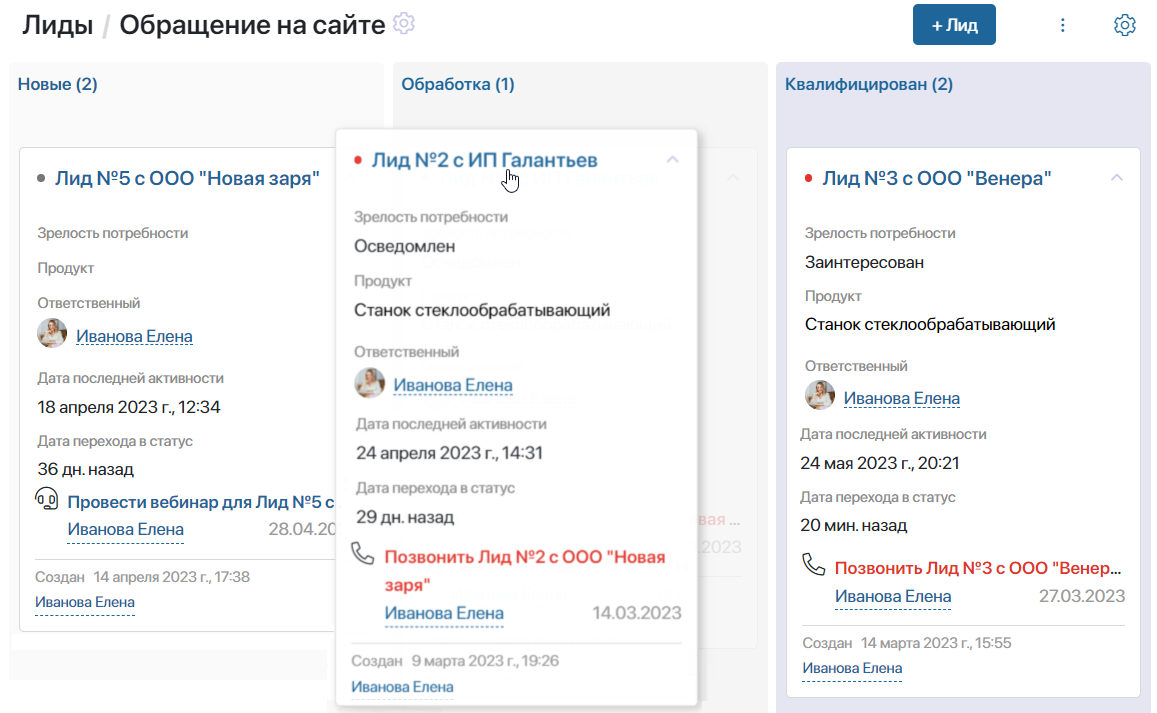Click the page title Обращение на сайте
The height and width of the screenshot is (713, 1157).
tap(252, 25)
